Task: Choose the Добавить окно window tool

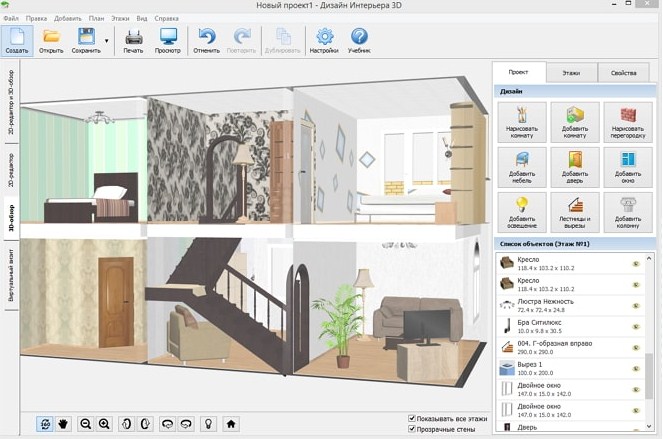Action: (x=628, y=167)
